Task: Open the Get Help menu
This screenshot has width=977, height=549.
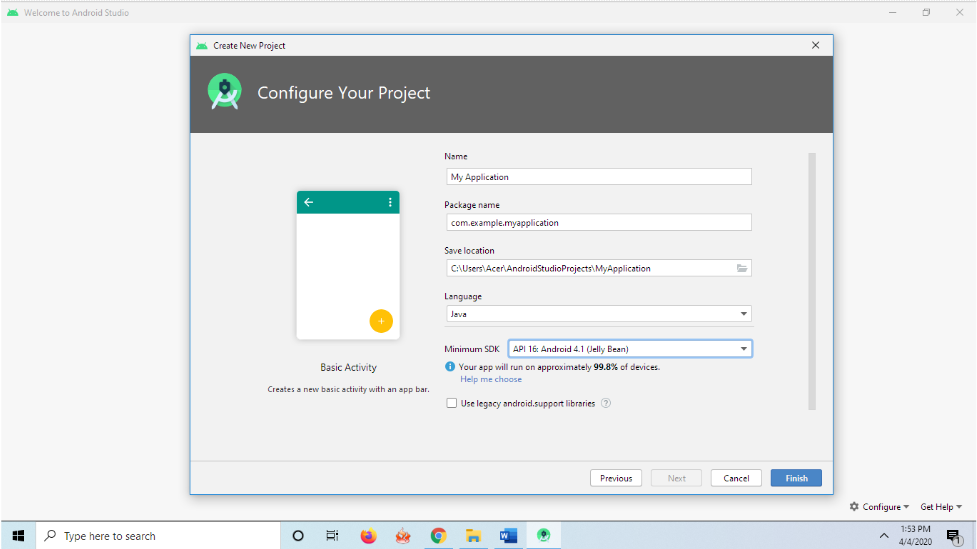Action: (941, 507)
